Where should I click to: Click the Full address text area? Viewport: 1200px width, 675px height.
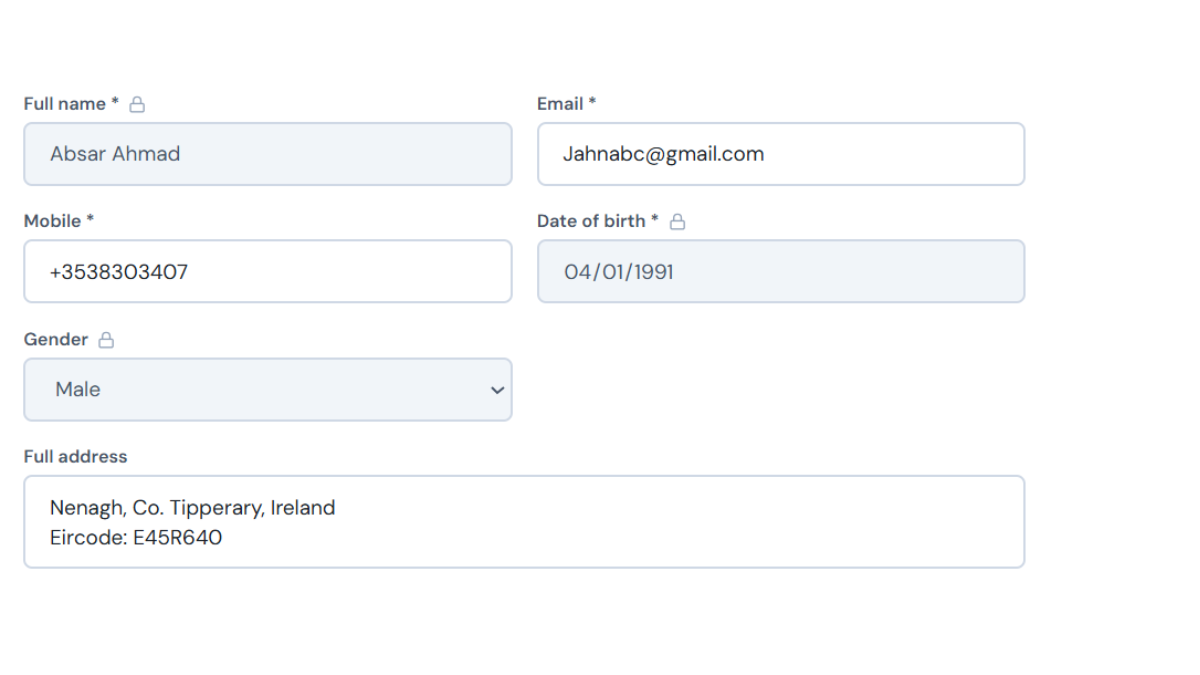pos(524,522)
